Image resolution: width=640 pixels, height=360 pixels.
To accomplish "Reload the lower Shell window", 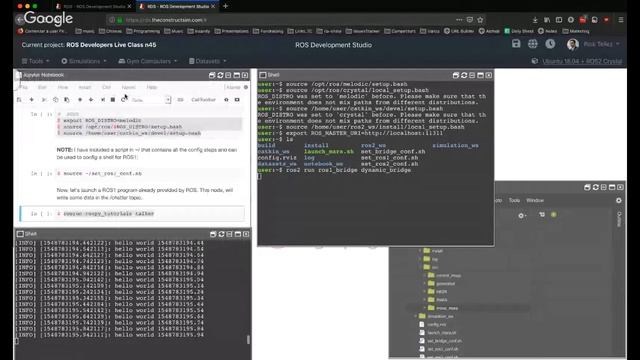I will [221, 234].
